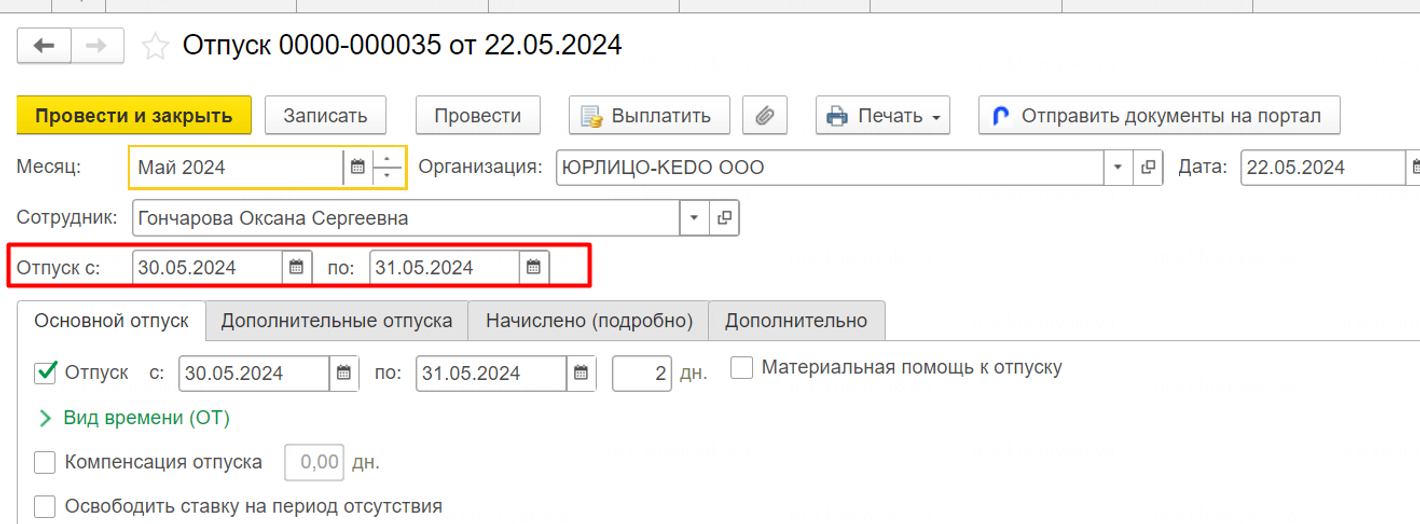Viewport: 1420px width, 524px height.
Task: Expand the Вид времени (ОТ) section
Action: pos(45,418)
